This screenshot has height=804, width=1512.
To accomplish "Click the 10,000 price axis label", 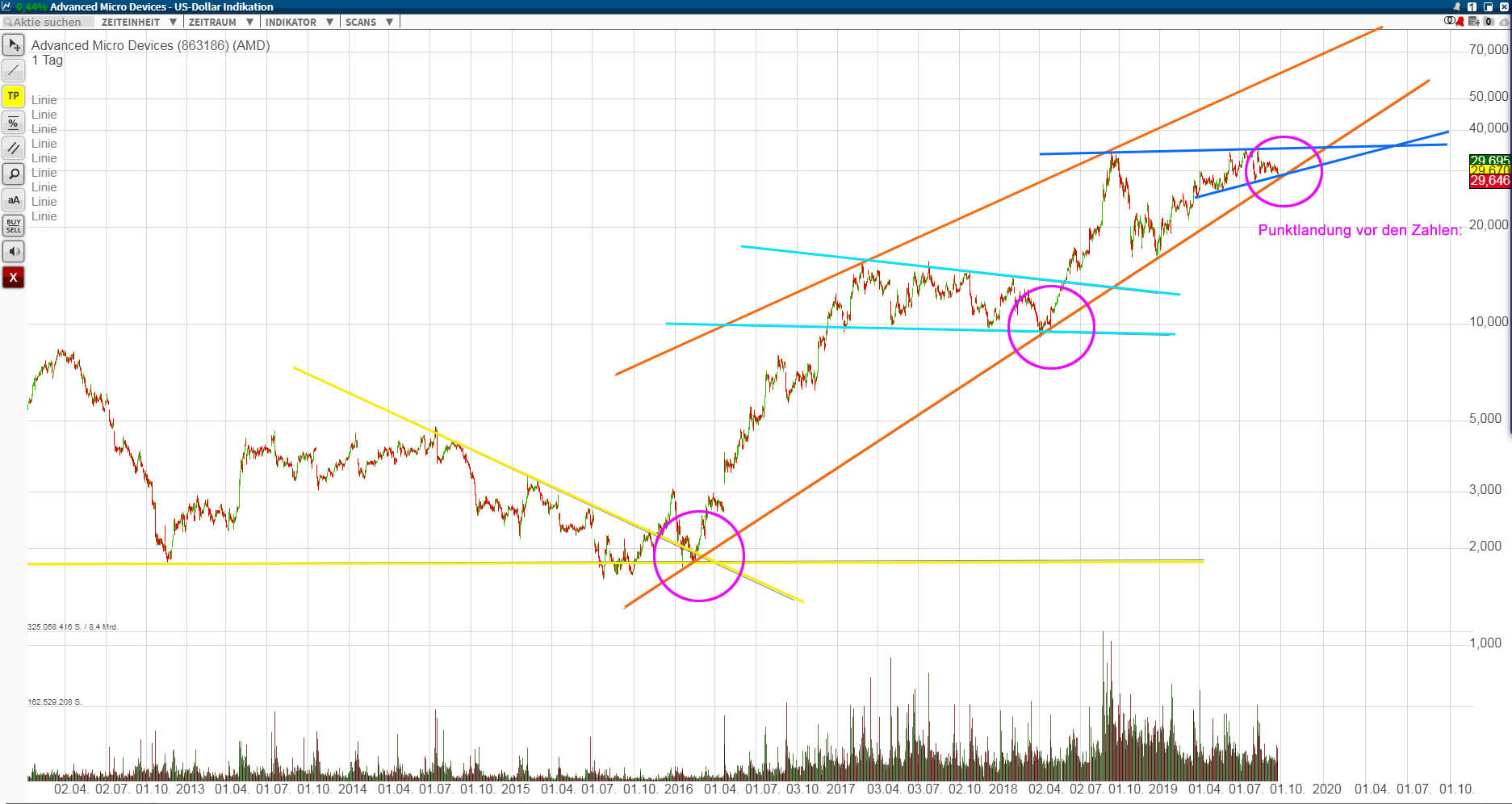I will (1489, 321).
